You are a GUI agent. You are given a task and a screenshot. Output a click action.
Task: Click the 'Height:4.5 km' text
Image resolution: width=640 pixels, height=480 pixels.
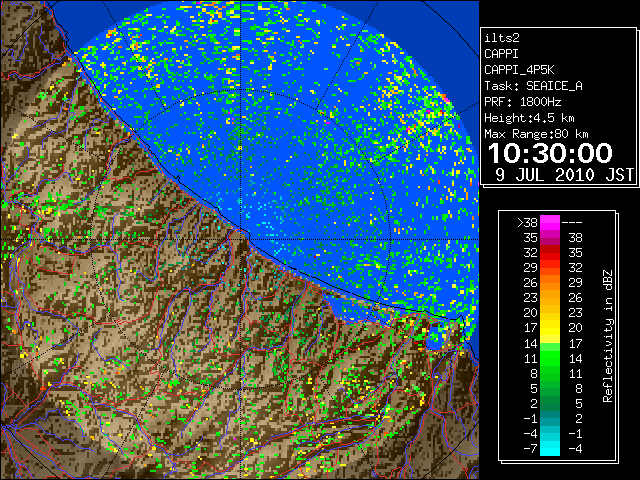(529, 118)
